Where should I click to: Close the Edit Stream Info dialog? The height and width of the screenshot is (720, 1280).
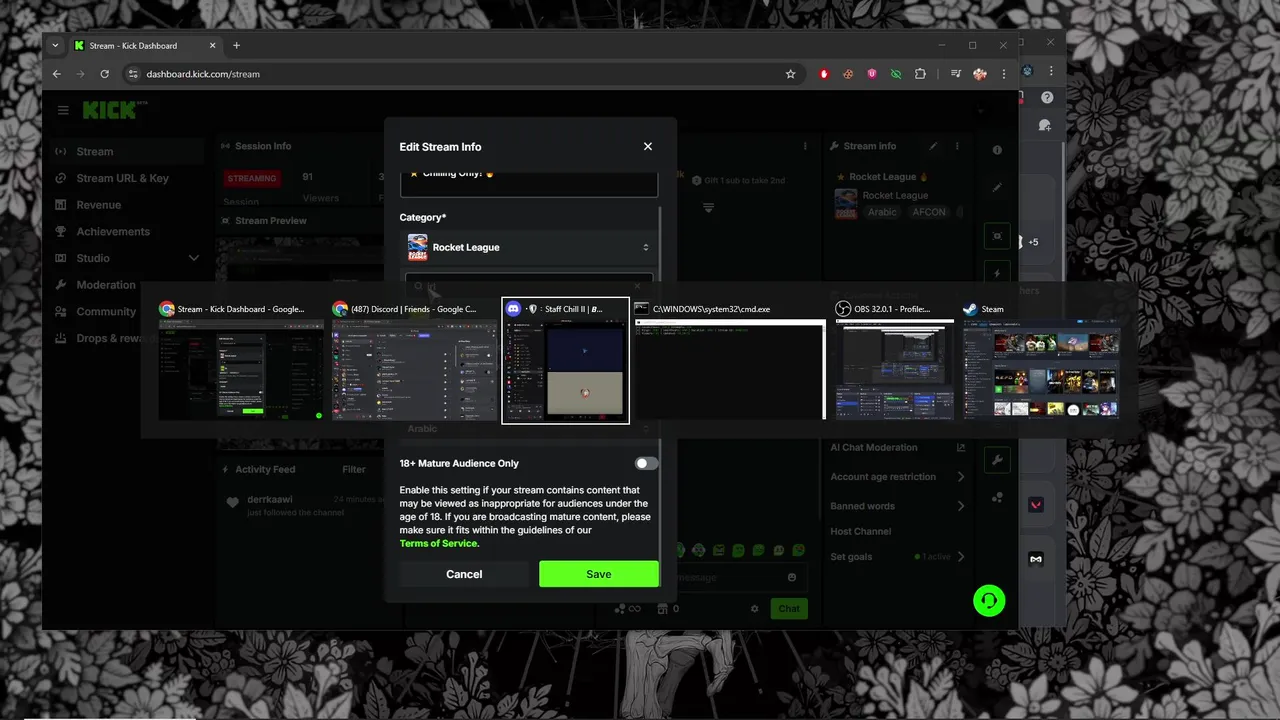coord(648,146)
